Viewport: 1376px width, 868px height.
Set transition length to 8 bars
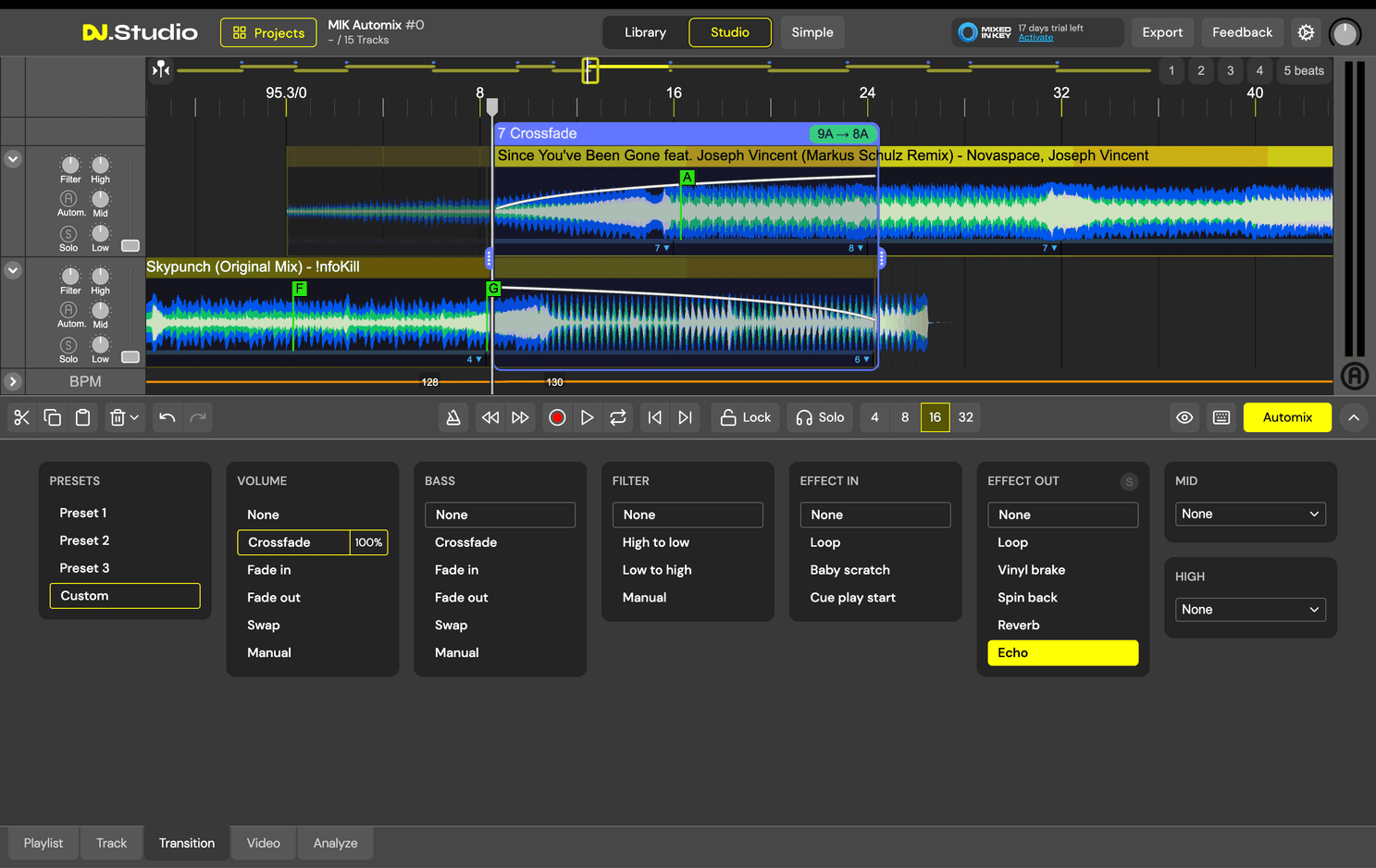pyautogui.click(x=905, y=417)
